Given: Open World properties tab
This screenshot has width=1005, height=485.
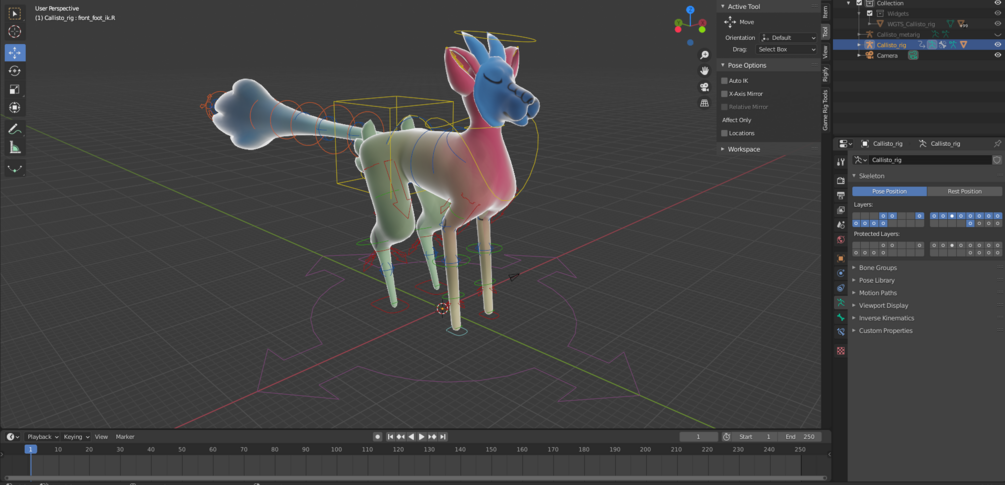Looking at the screenshot, I should coord(841,240).
